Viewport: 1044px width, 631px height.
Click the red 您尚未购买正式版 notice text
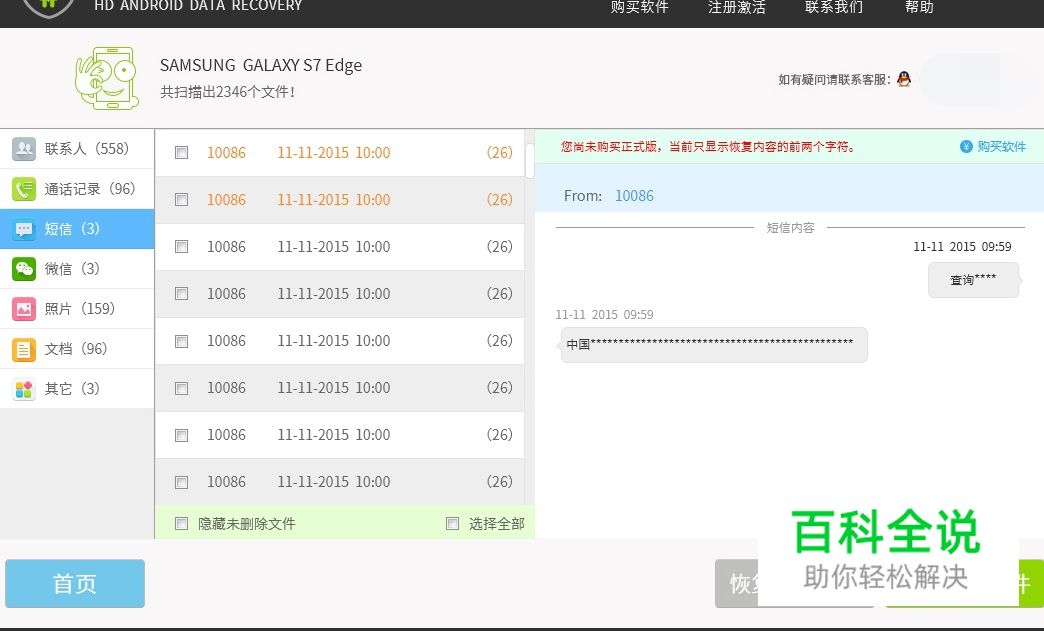(x=708, y=146)
